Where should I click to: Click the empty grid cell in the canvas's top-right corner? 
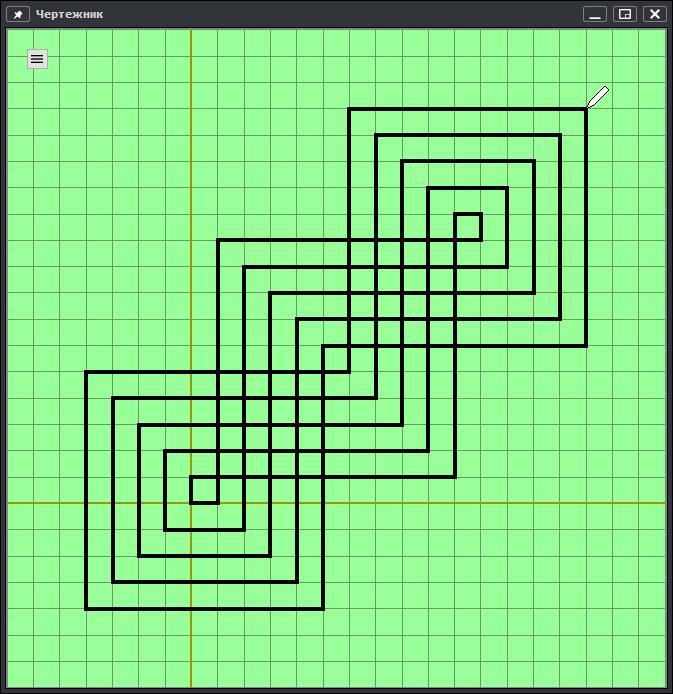[x=652, y=42]
